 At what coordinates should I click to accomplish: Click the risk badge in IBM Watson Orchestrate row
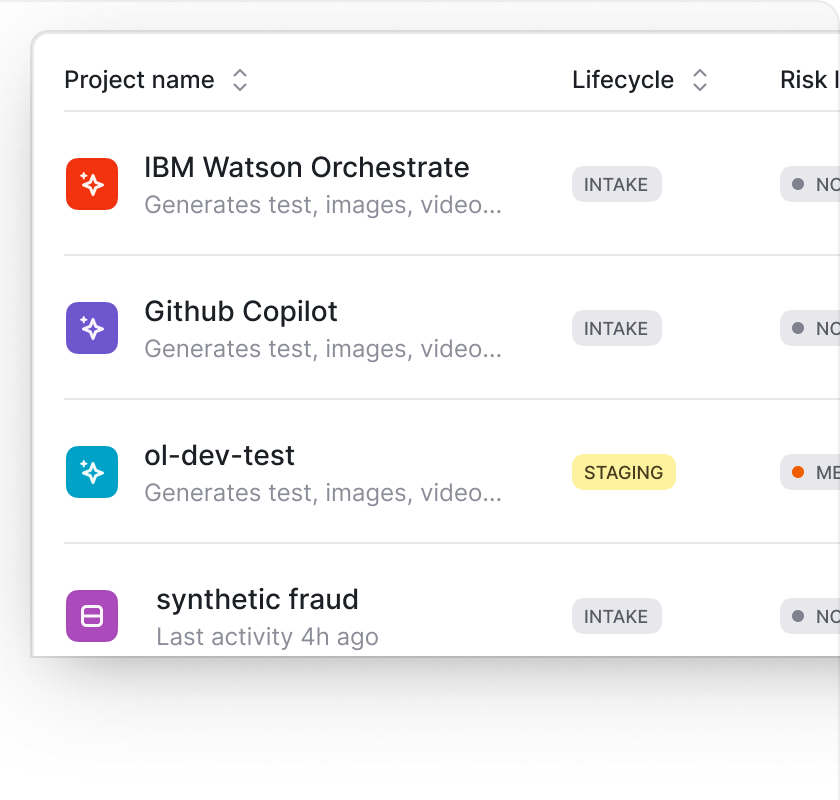(810, 184)
